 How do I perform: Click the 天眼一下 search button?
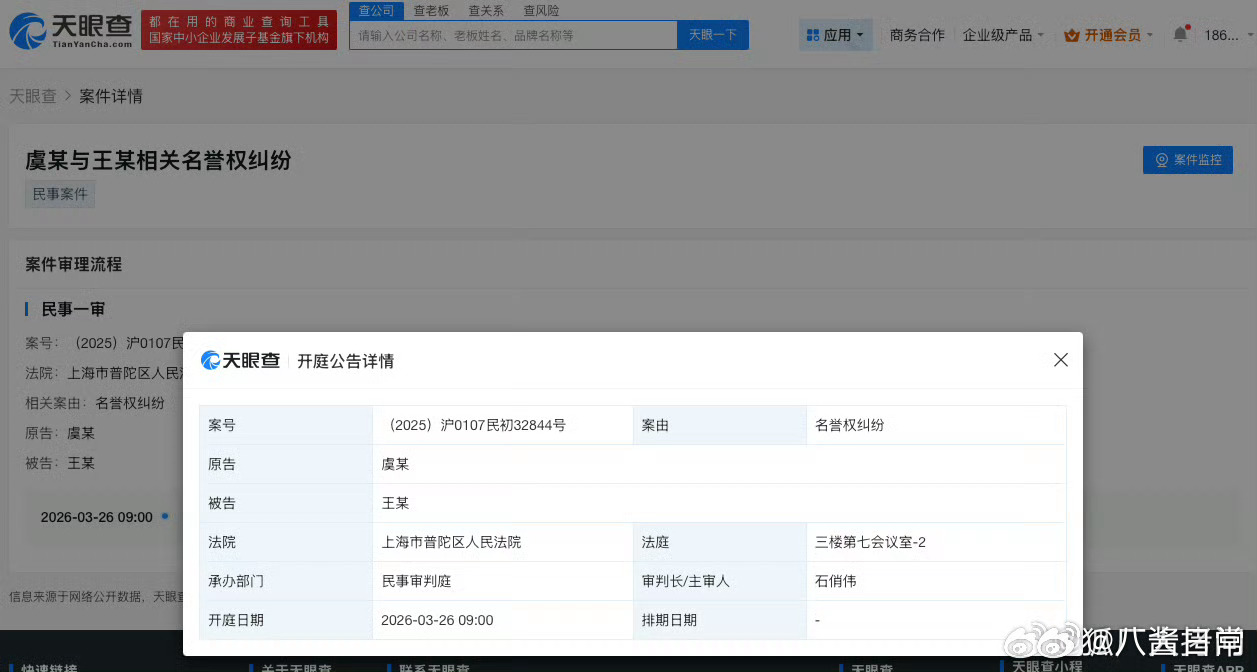712,34
